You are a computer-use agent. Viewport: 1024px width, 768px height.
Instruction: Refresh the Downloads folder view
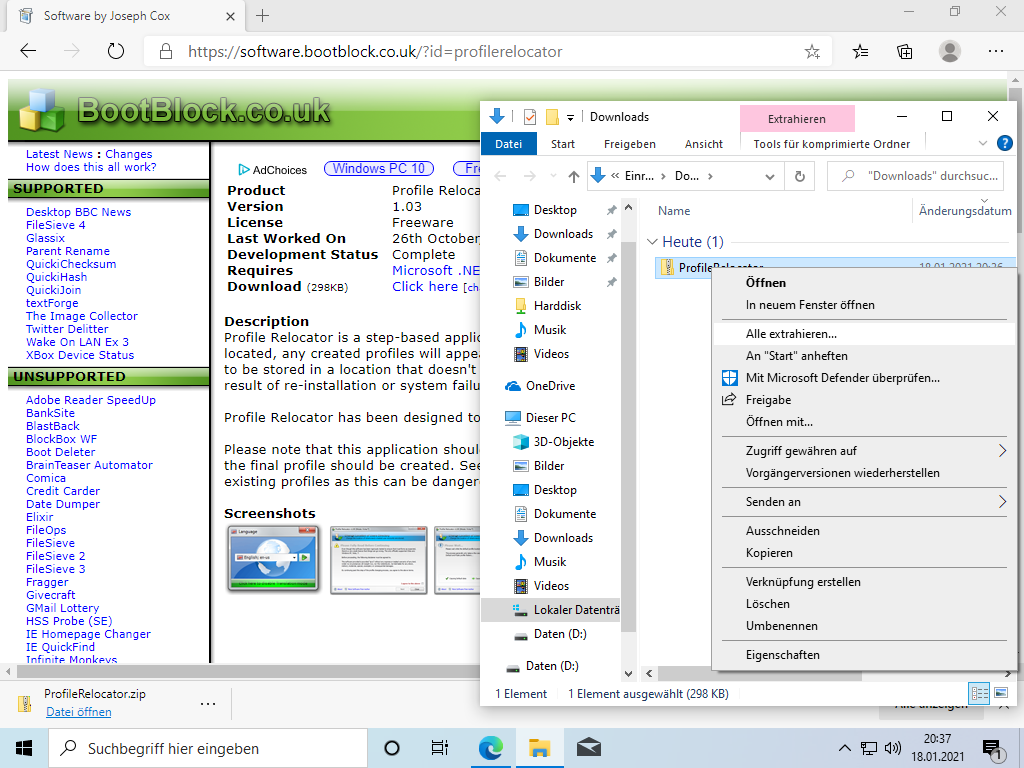point(799,176)
